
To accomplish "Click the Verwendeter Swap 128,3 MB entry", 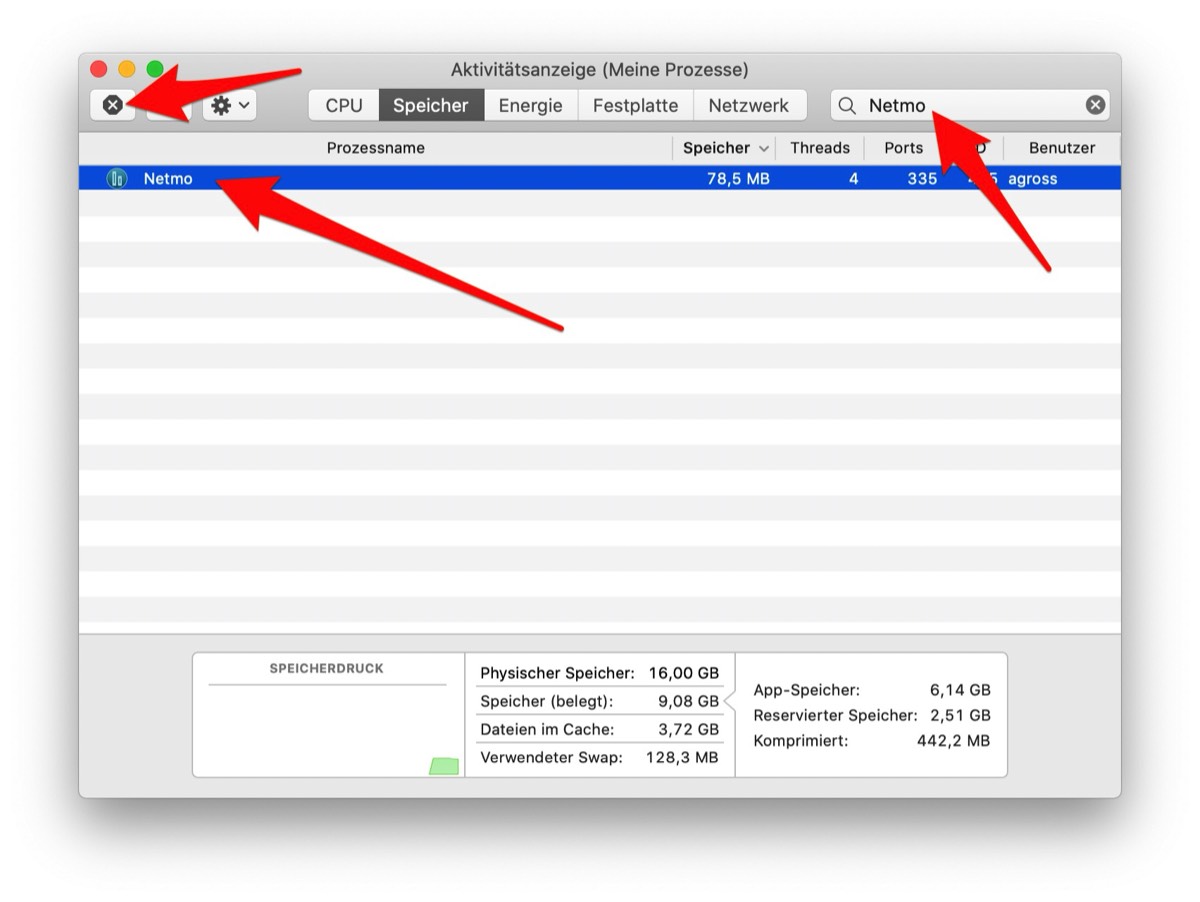I will [x=599, y=757].
